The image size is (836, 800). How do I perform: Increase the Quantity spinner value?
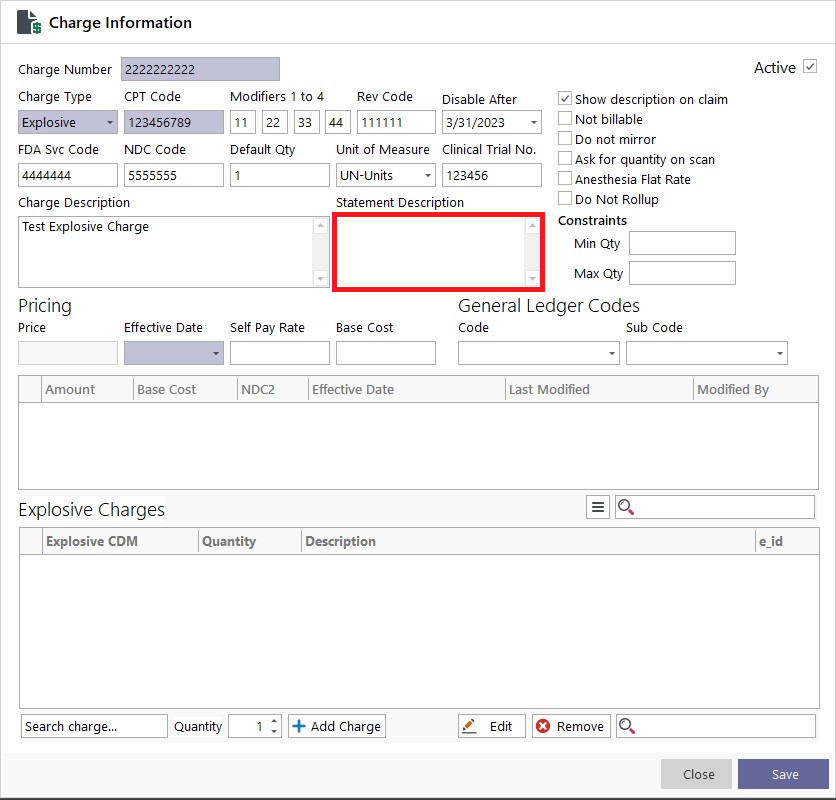click(274, 721)
